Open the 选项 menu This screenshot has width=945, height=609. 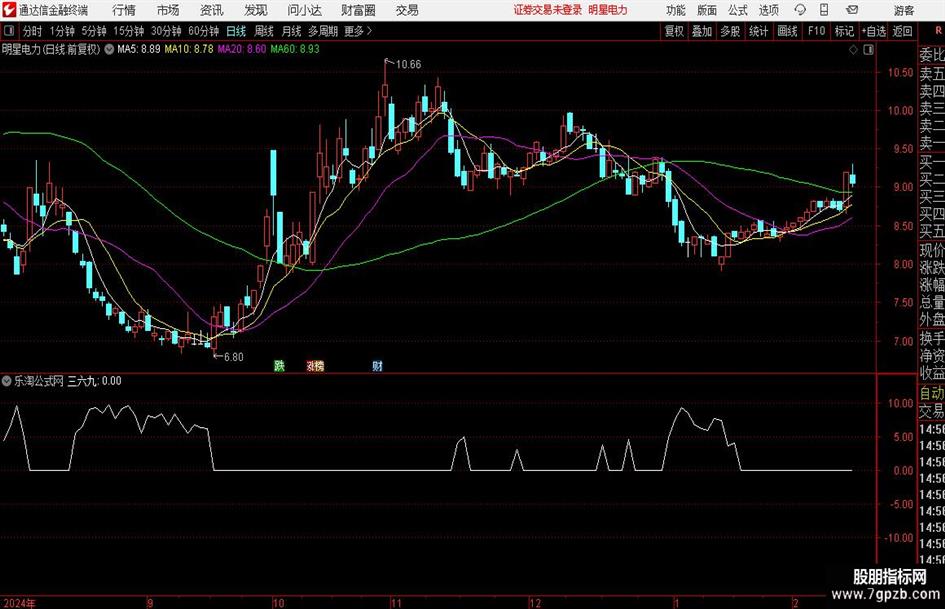768,10
